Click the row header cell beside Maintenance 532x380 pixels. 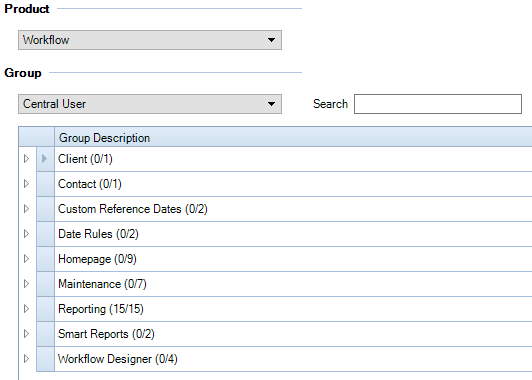(45, 284)
